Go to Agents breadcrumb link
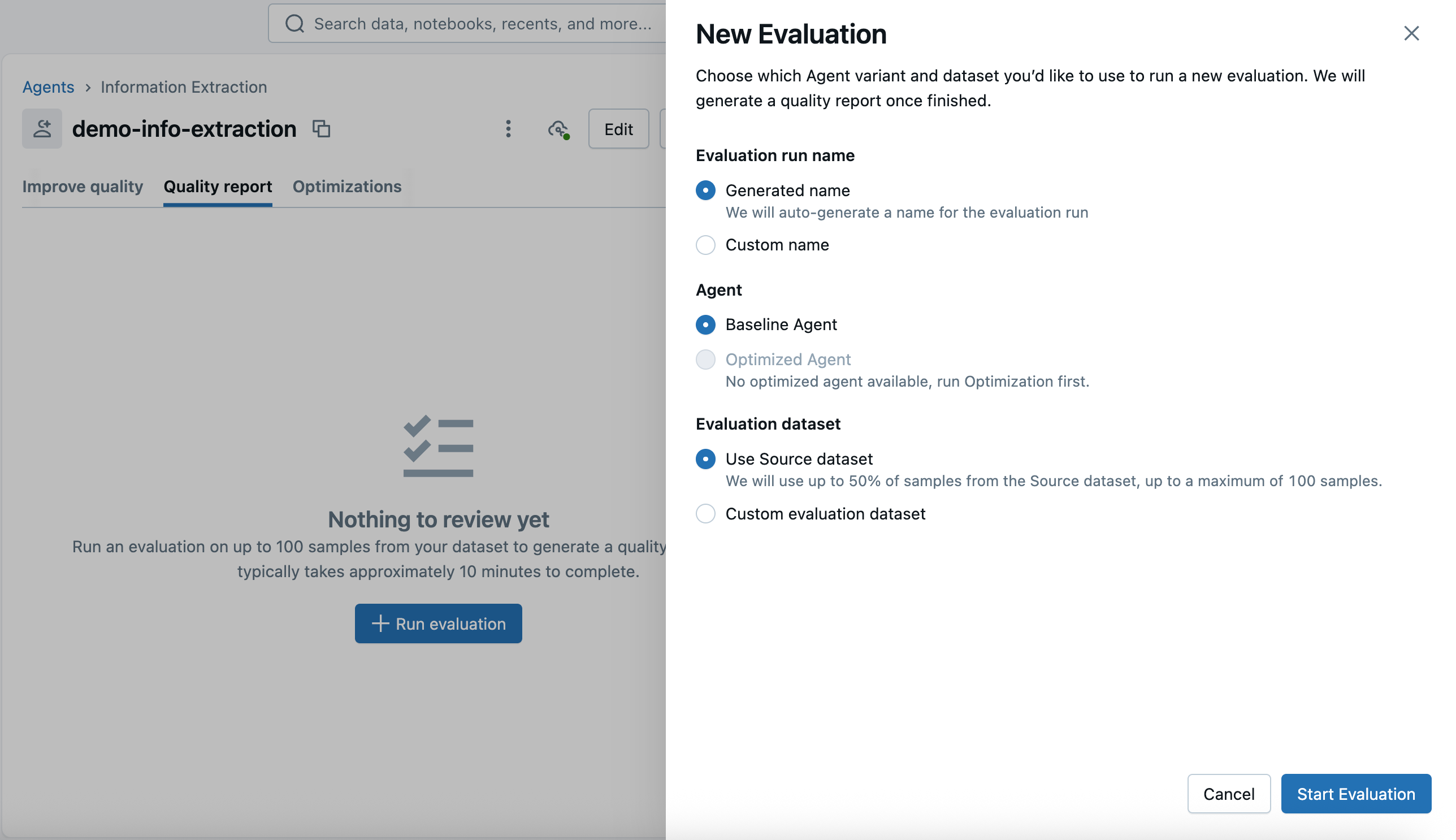The image size is (1456, 840). 49,87
